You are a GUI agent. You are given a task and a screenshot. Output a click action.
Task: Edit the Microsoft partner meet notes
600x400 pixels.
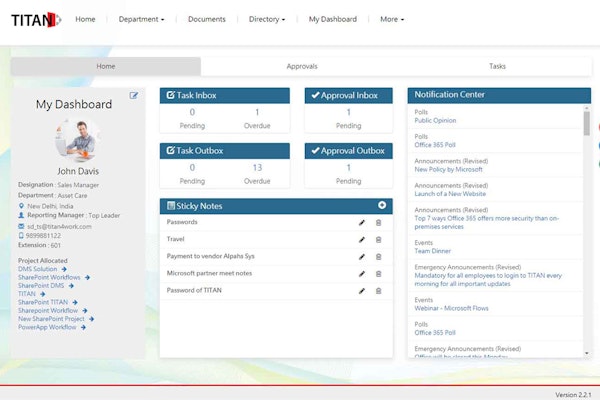tap(362, 273)
